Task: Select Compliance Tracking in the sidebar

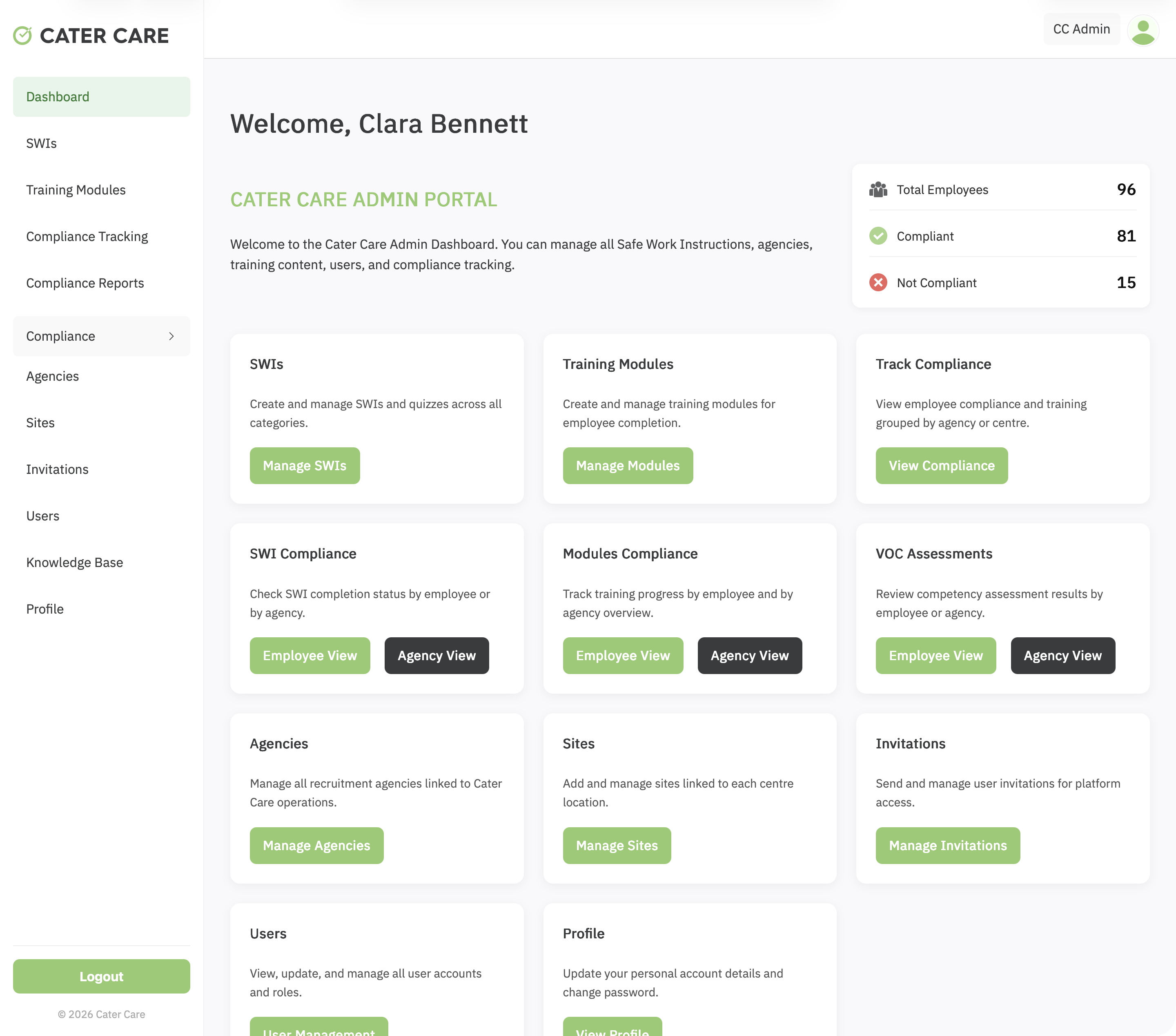Action: click(101, 237)
